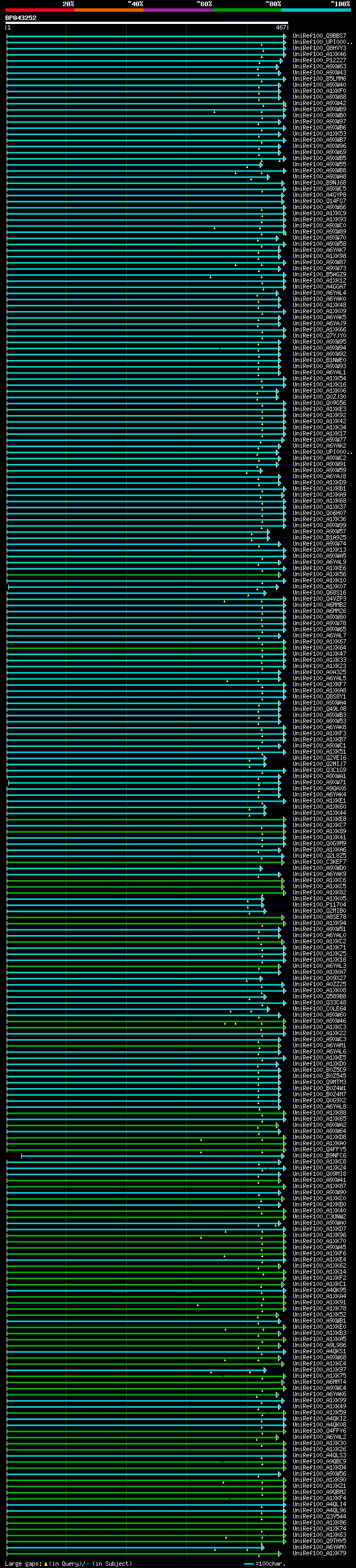Open hit UniRef100_P12227
The height and width of the screenshot is (1568, 356).
[319, 60]
